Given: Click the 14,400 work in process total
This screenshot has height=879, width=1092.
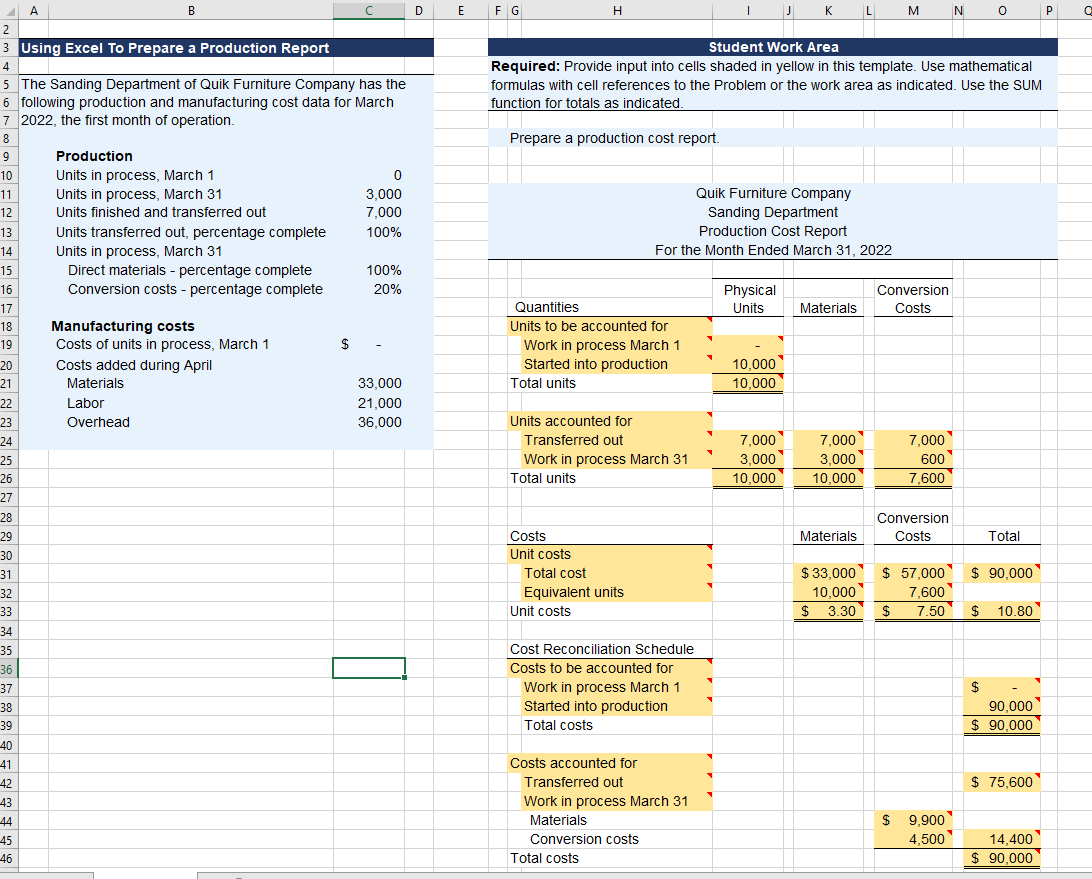Looking at the screenshot, I should (x=1001, y=839).
